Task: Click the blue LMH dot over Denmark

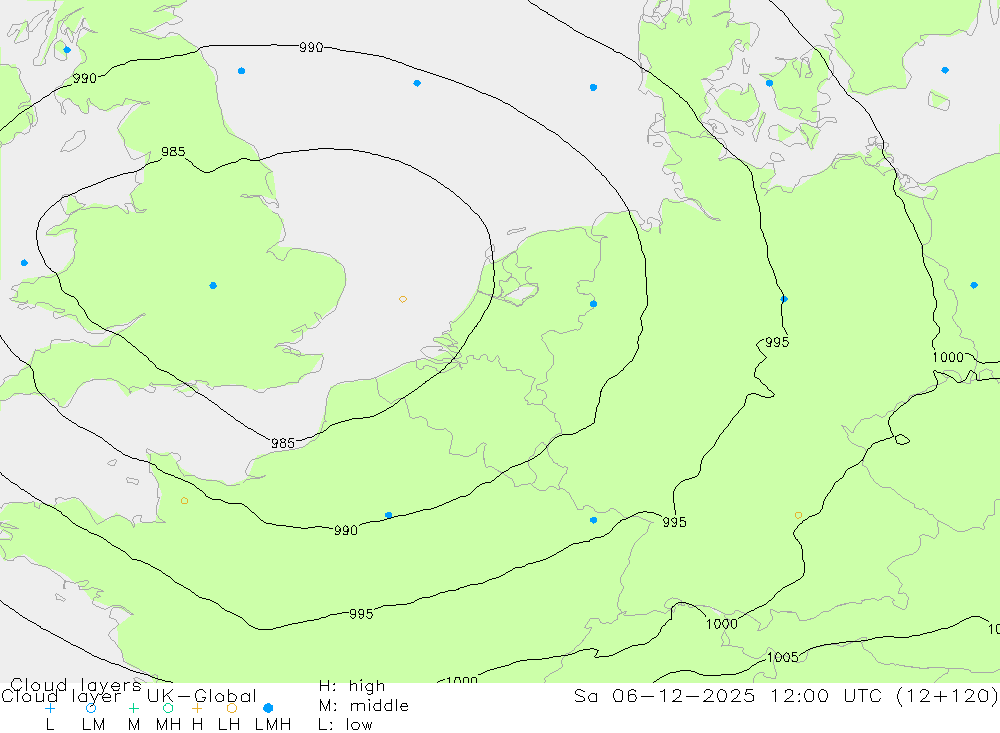Action: pos(769,83)
